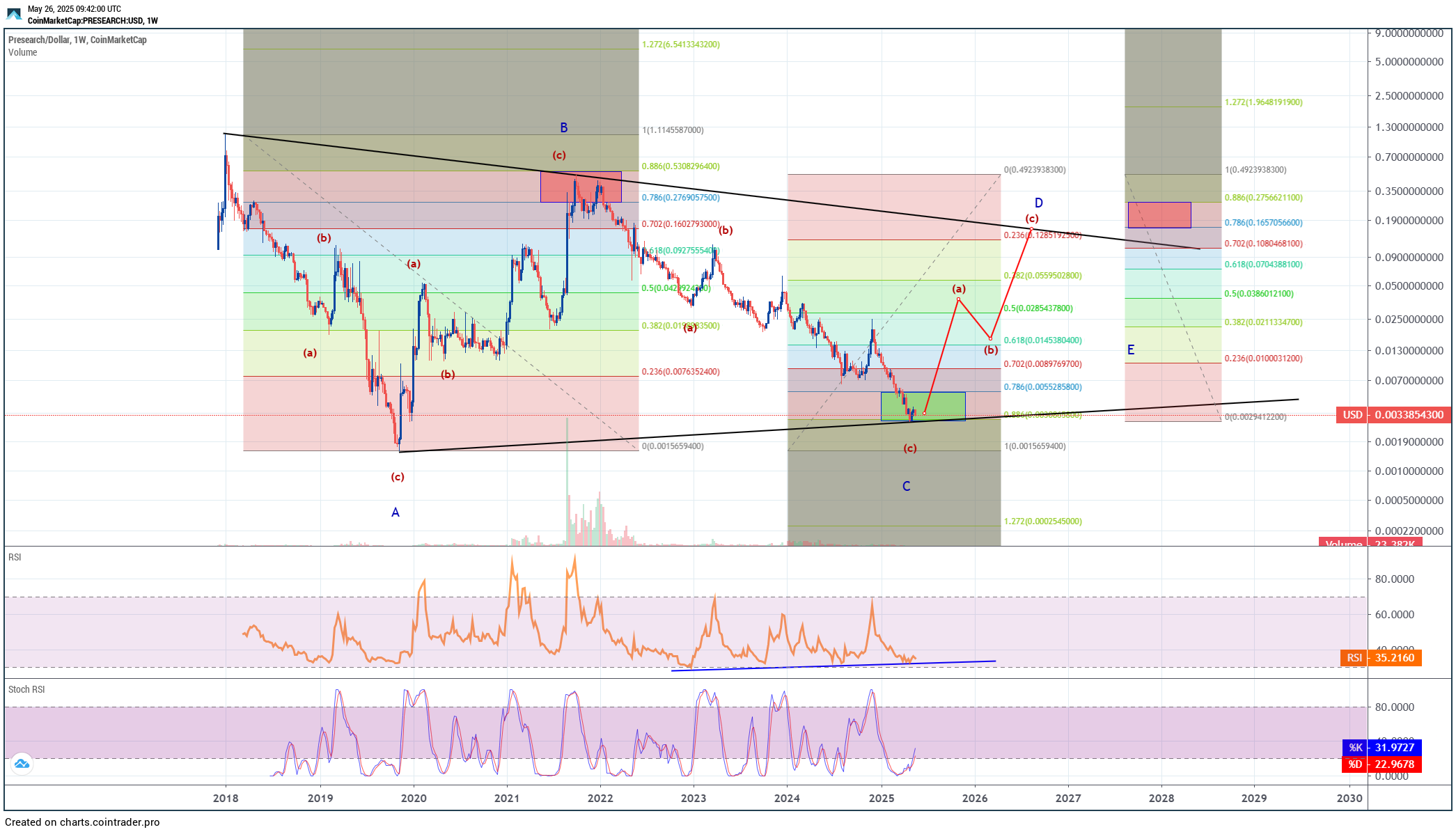The height and width of the screenshot is (832, 1456).
Task: Click the chart logo icon top-left
Action: point(14,14)
